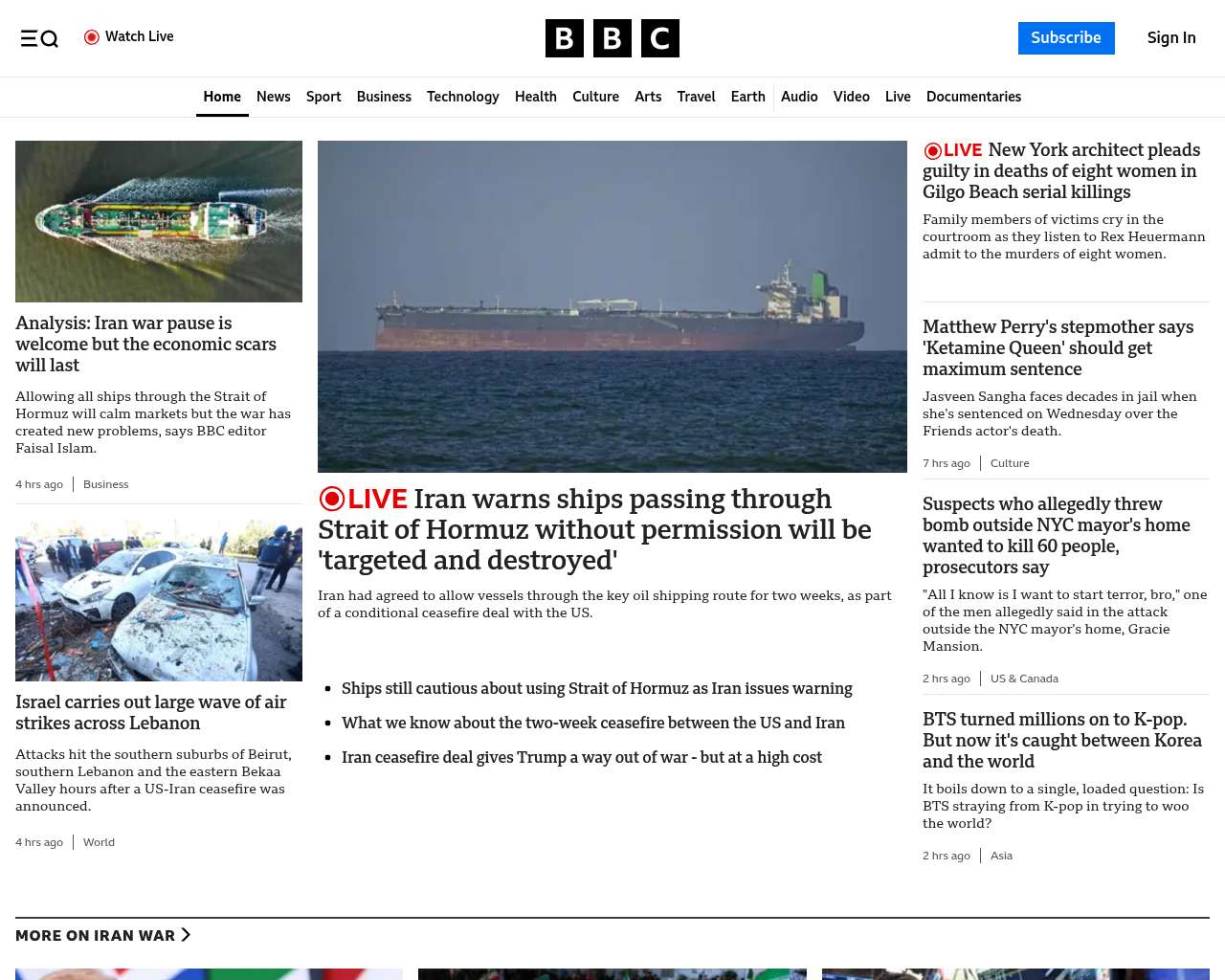Open the tanker ship aerial thumbnail
The height and width of the screenshot is (980, 1225).
pyautogui.click(x=159, y=221)
